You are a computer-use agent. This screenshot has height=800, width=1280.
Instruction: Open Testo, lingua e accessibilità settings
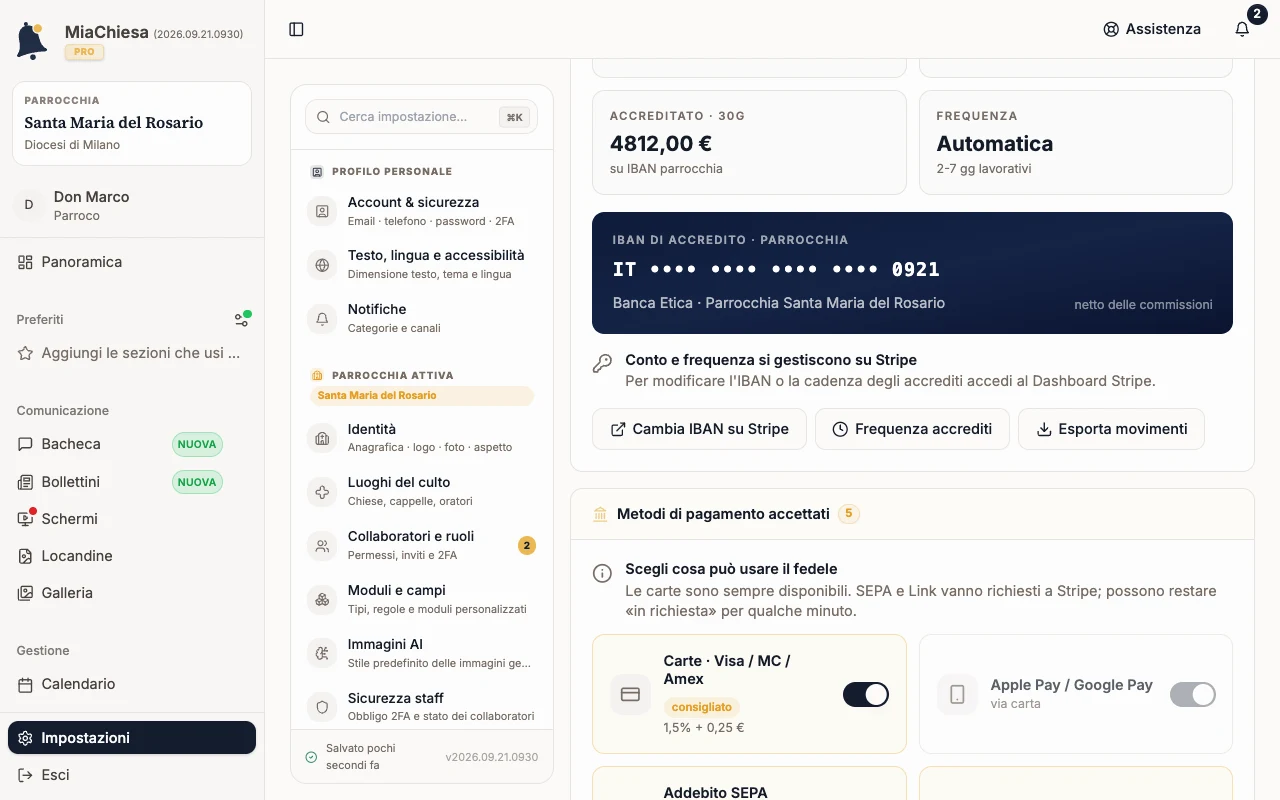pyautogui.click(x=422, y=265)
